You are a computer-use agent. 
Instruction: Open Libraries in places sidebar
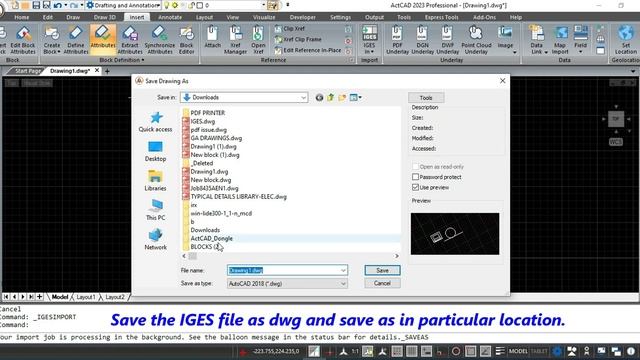156,181
